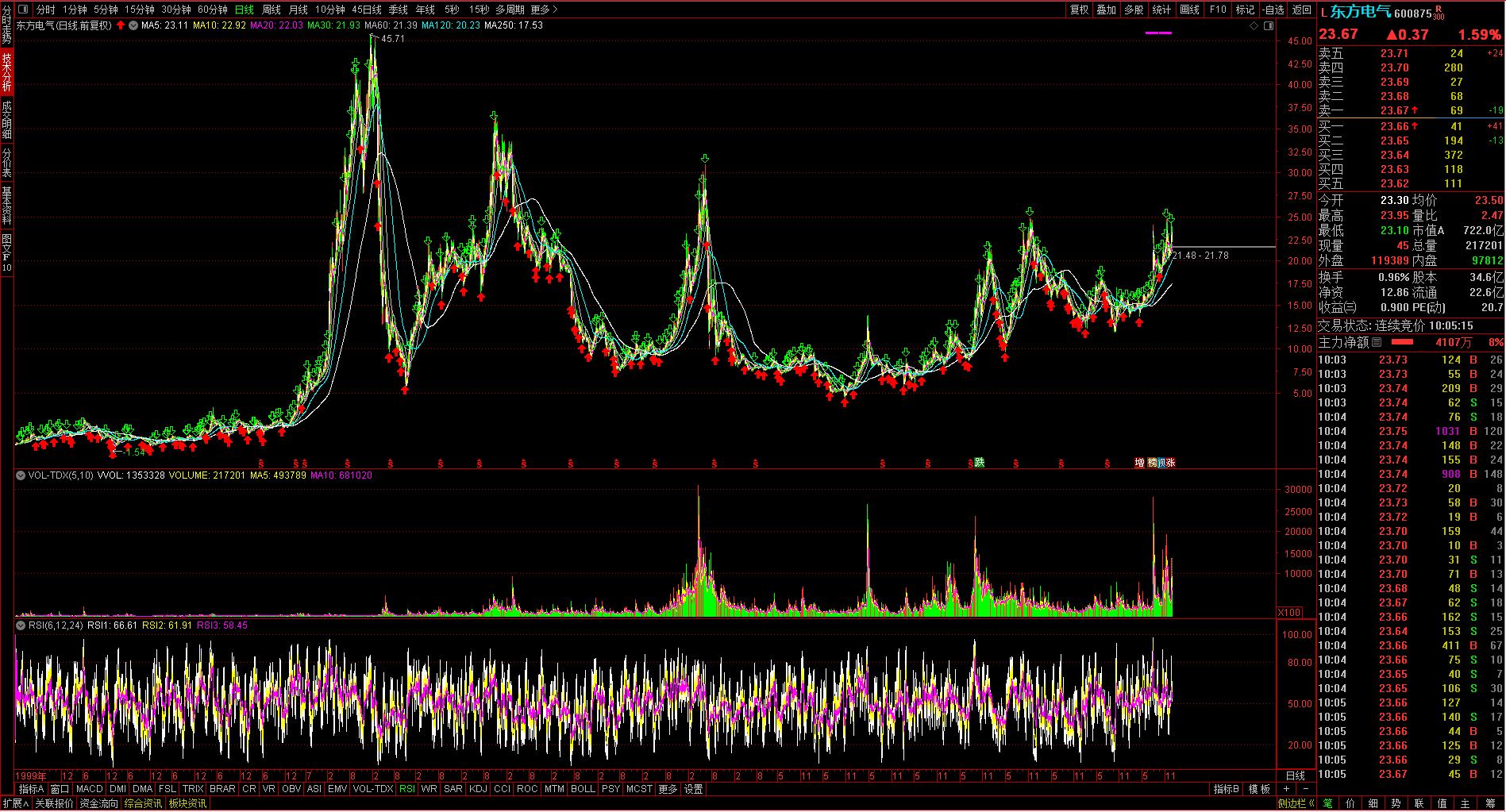Click the red up arrow next to stock title
Screen dimensions: 1506x812
(x=121, y=25)
